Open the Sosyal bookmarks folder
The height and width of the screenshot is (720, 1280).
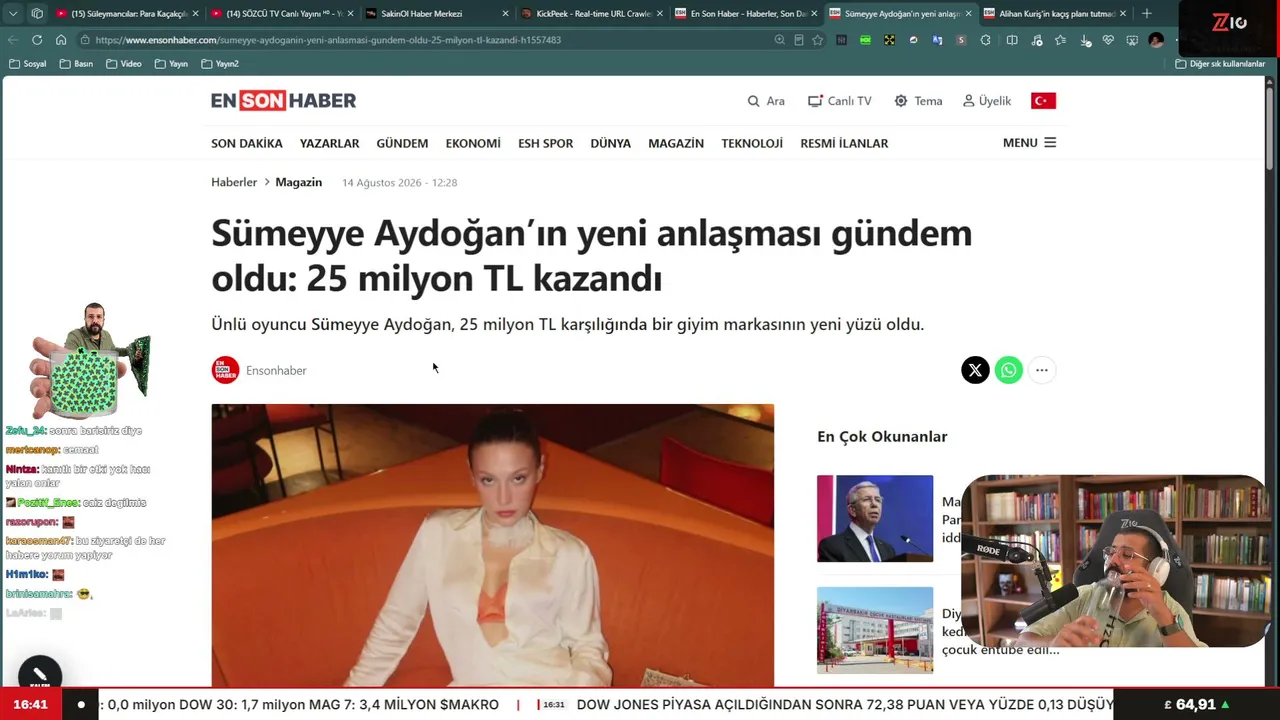28,64
